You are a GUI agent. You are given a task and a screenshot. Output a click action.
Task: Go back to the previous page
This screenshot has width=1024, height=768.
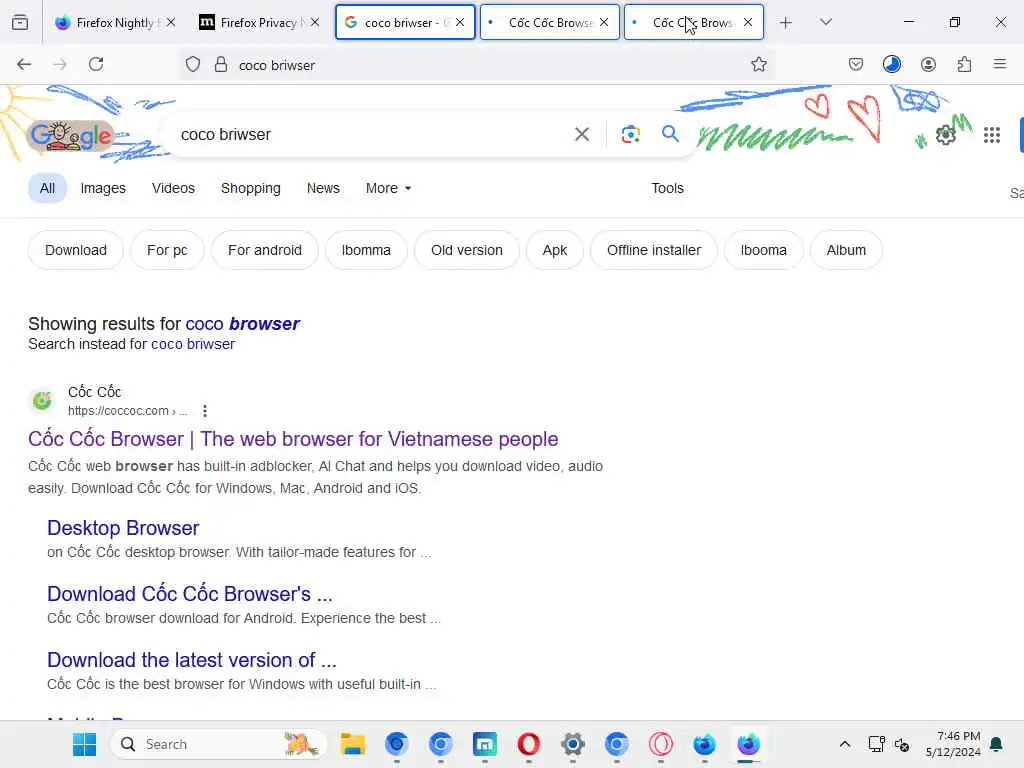24,64
